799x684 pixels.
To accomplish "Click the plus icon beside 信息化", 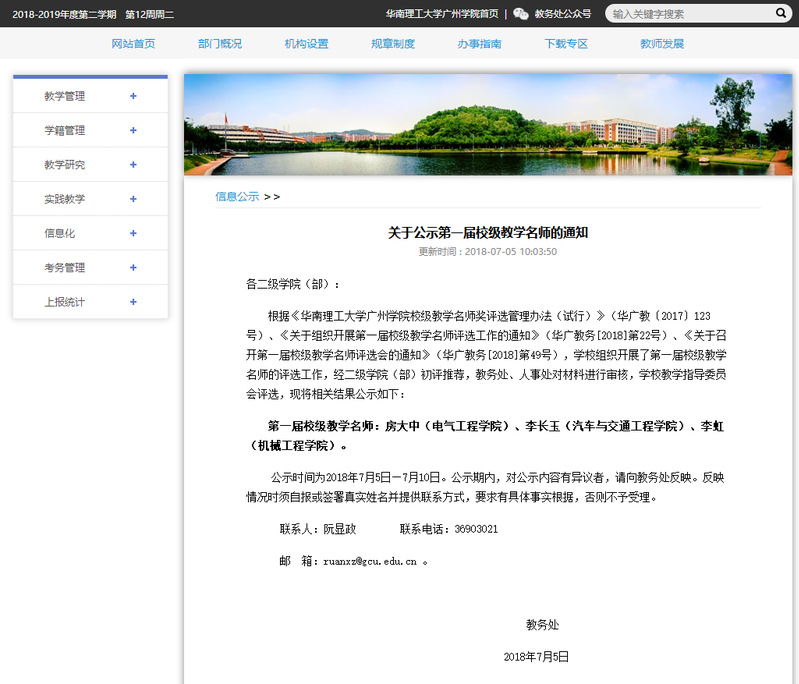I will [x=133, y=233].
